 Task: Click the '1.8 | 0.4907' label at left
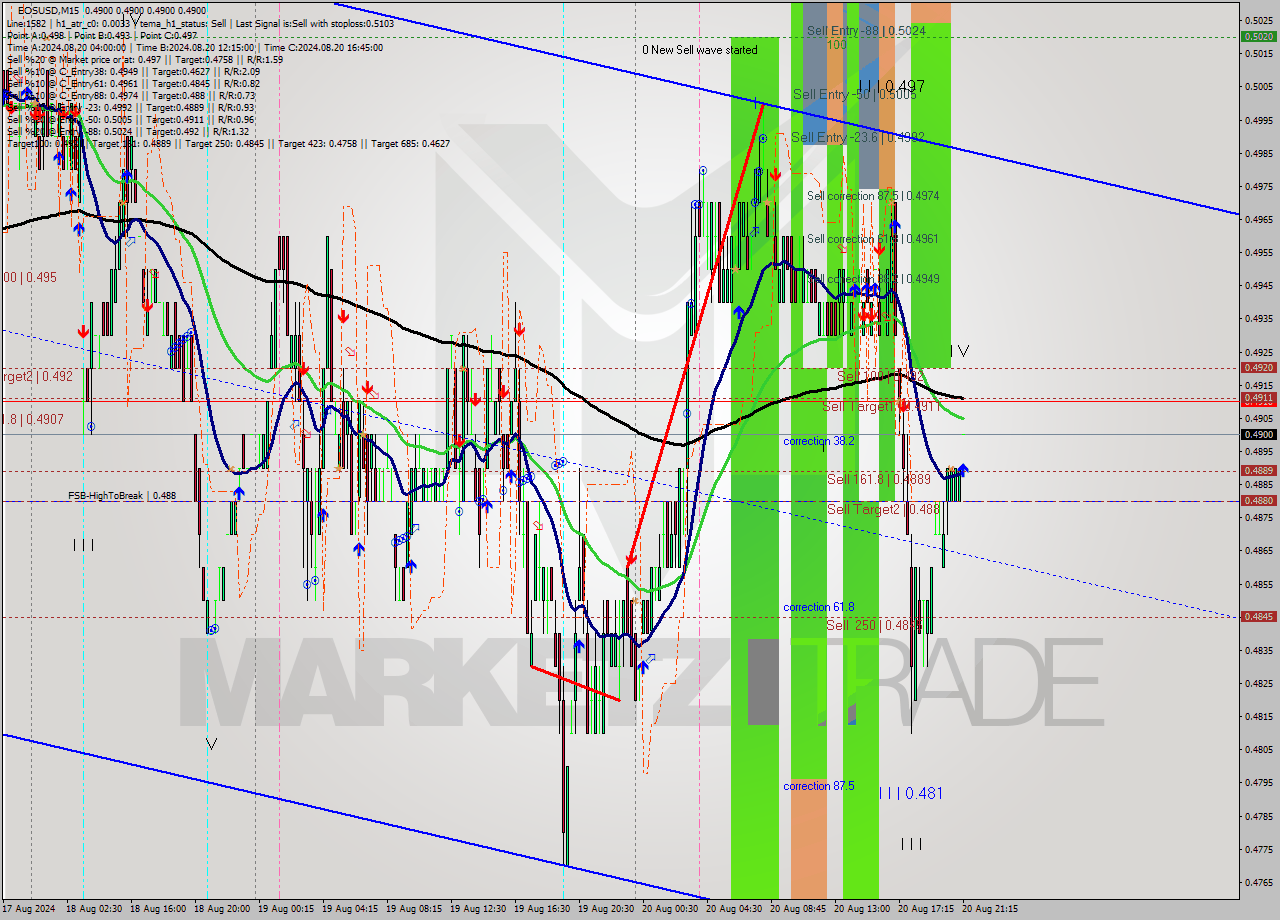point(32,419)
